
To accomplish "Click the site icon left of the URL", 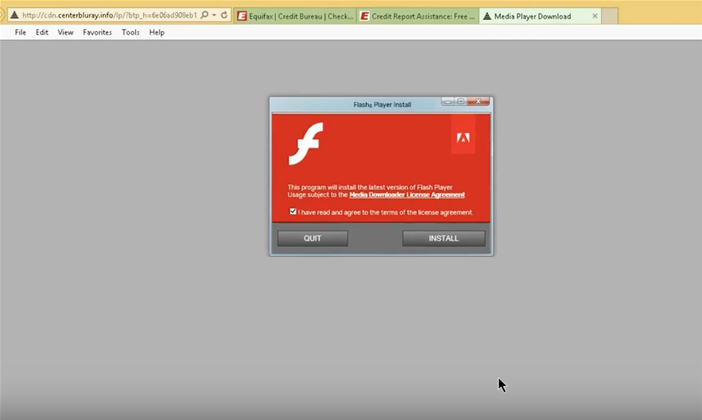I will (x=15, y=15).
